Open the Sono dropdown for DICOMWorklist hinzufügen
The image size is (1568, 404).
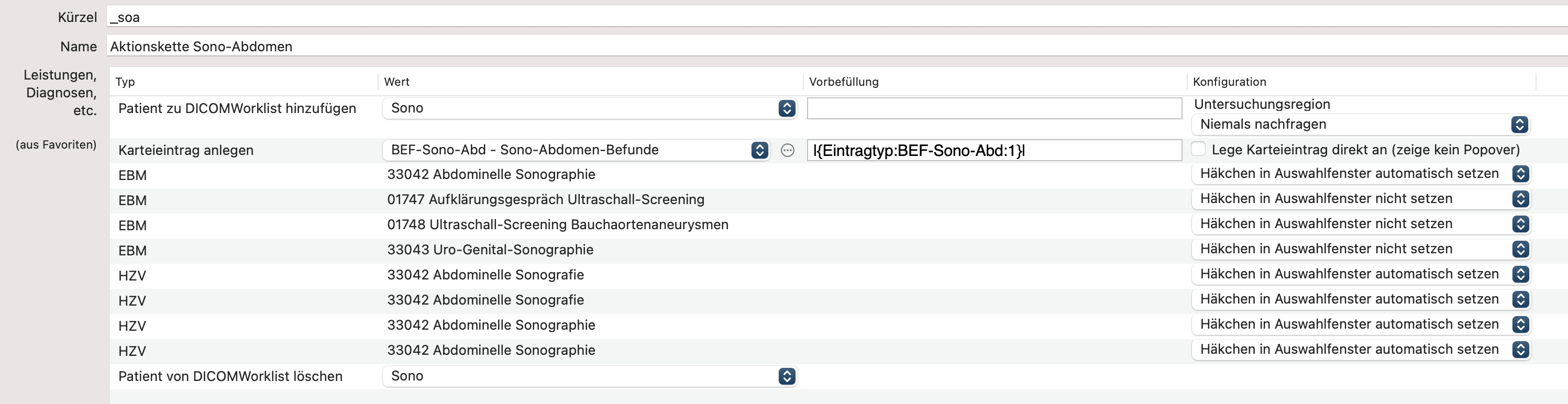pos(589,108)
